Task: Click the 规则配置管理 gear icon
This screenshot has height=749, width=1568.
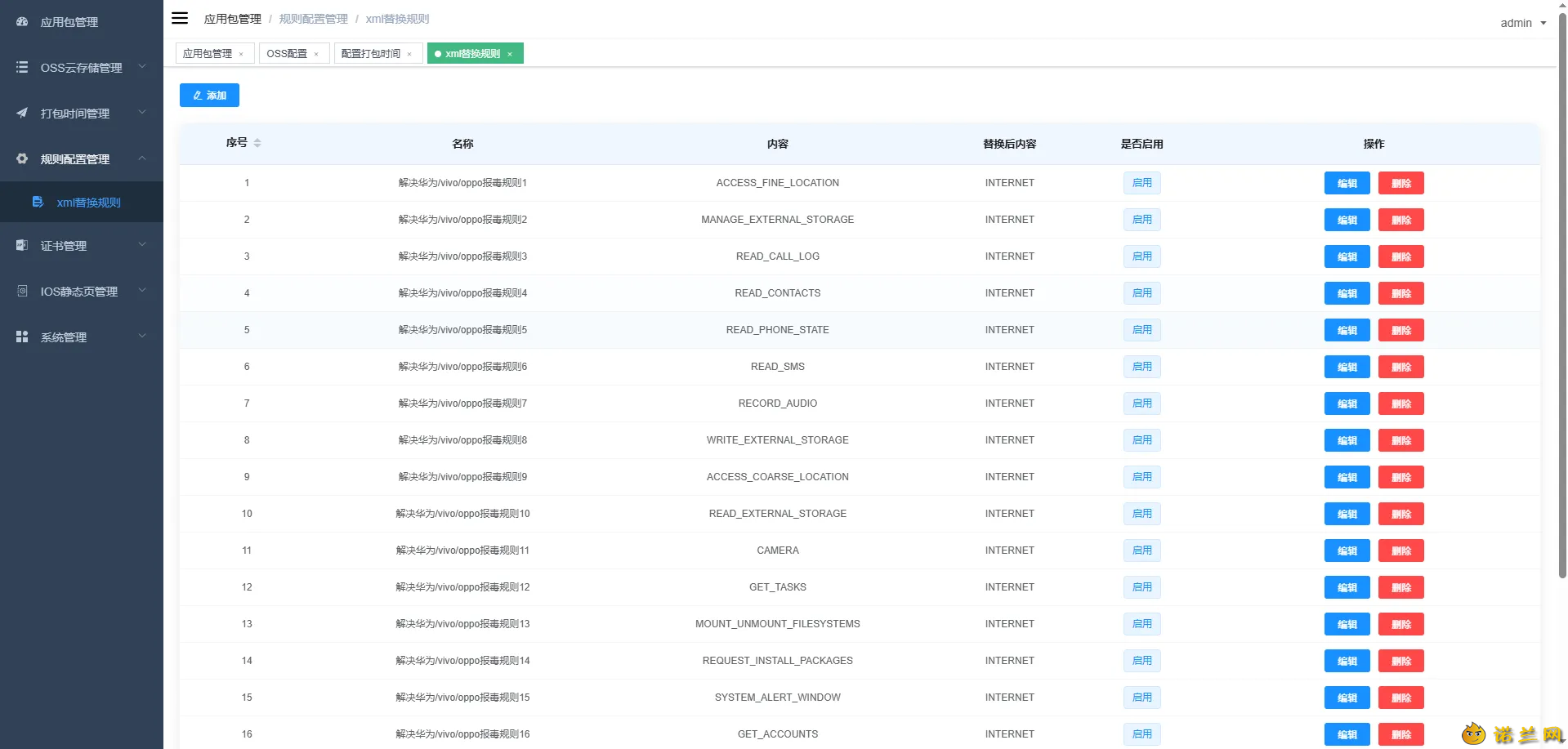Action: coord(22,159)
